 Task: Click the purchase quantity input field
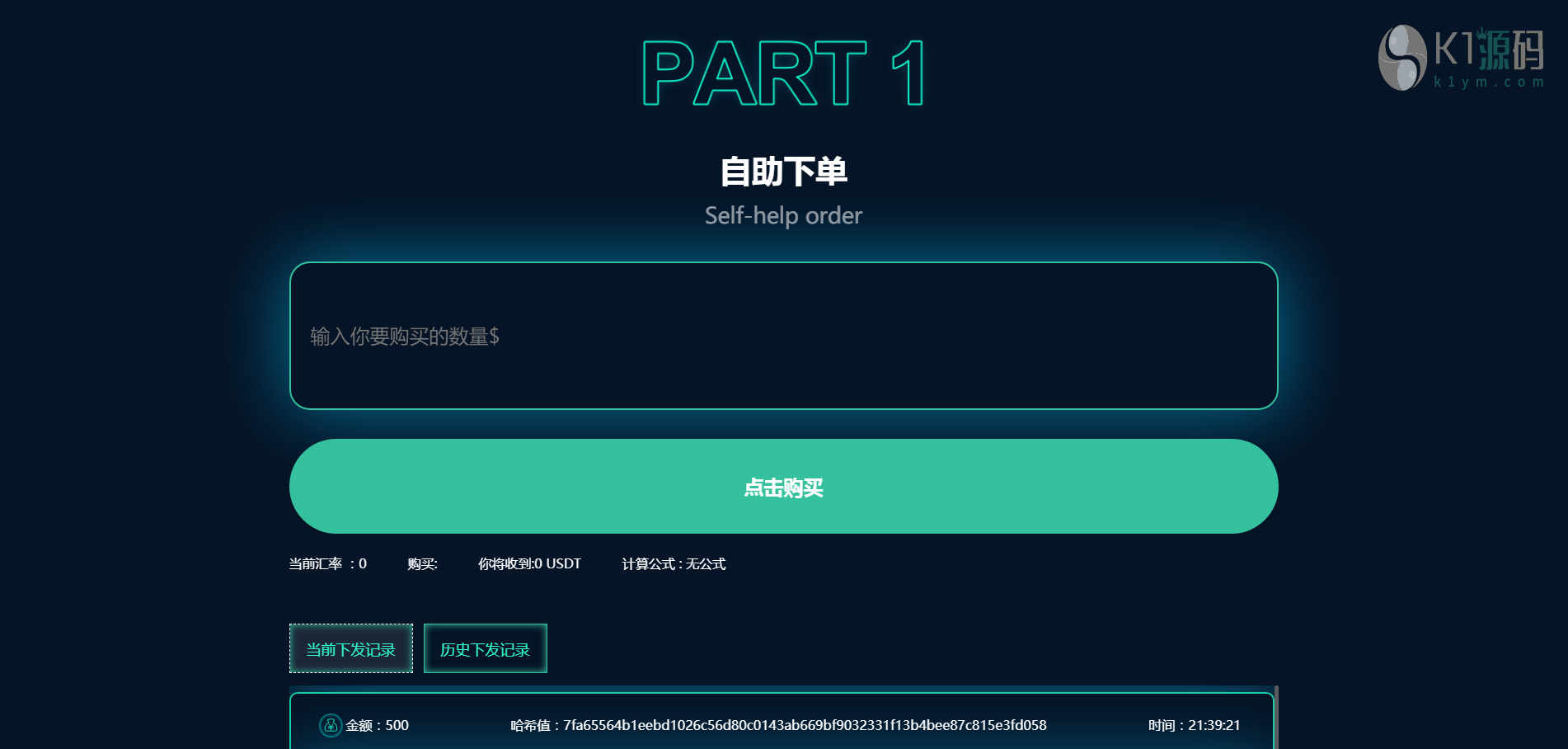pos(783,336)
